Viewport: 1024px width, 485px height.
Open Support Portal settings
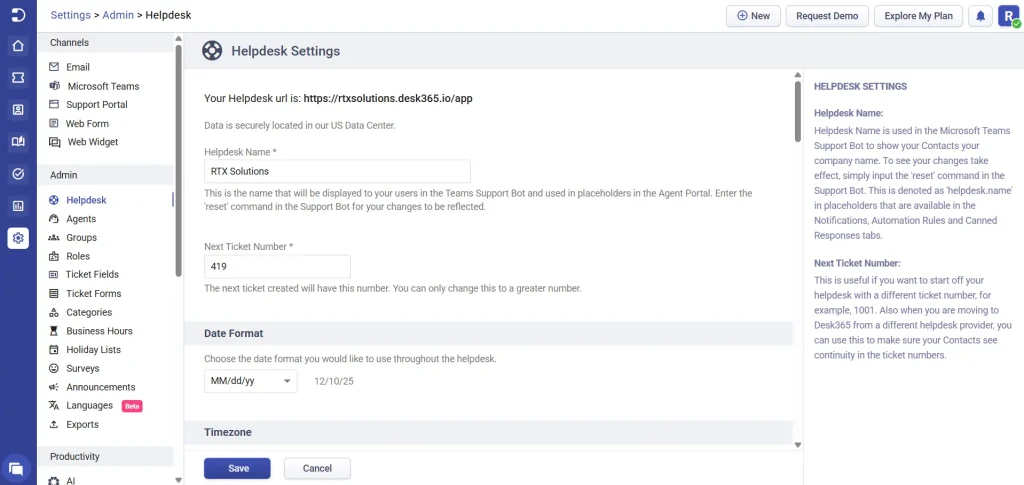[x=97, y=104]
